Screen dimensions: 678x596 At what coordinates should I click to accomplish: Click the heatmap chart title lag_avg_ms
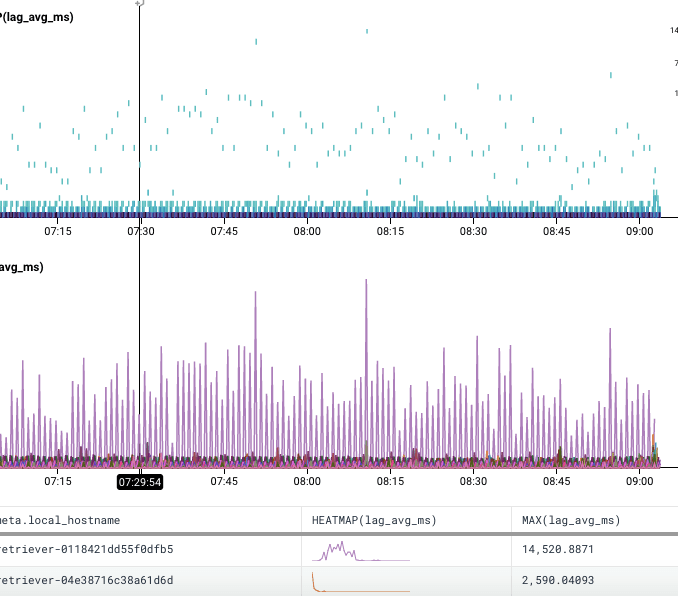[38, 17]
